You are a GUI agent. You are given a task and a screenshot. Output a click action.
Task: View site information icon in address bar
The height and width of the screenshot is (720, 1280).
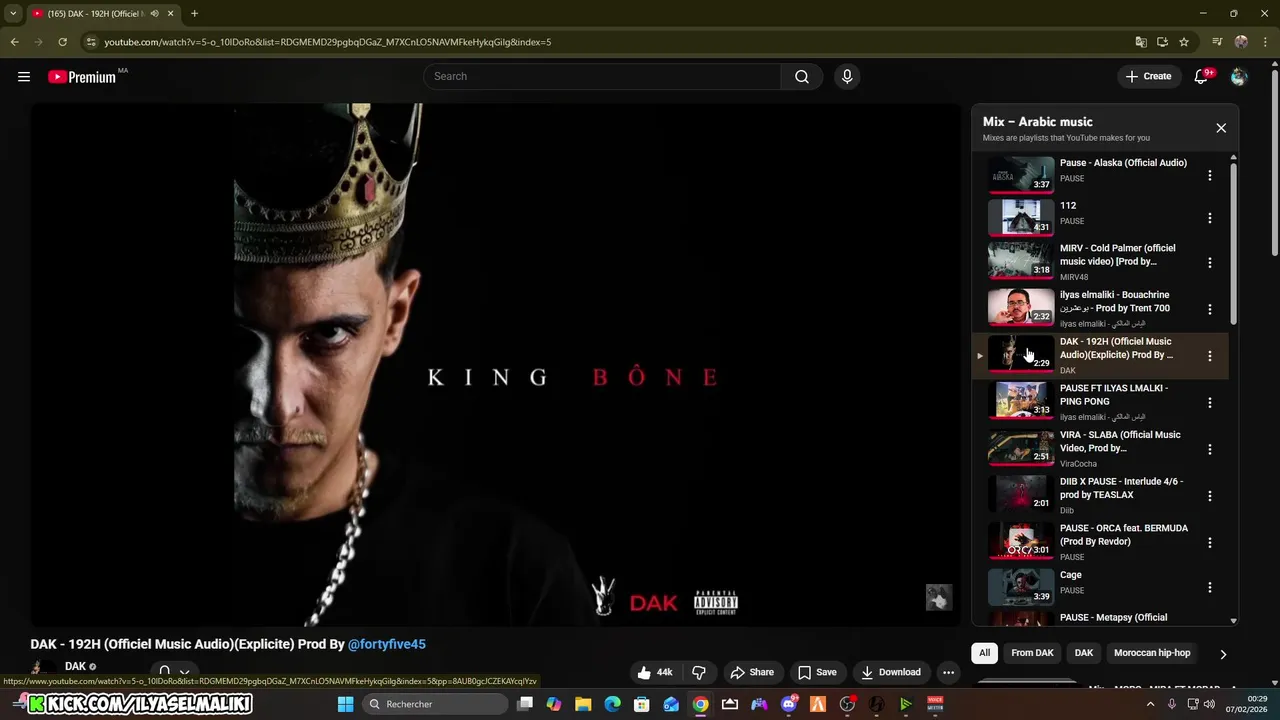coord(91,42)
